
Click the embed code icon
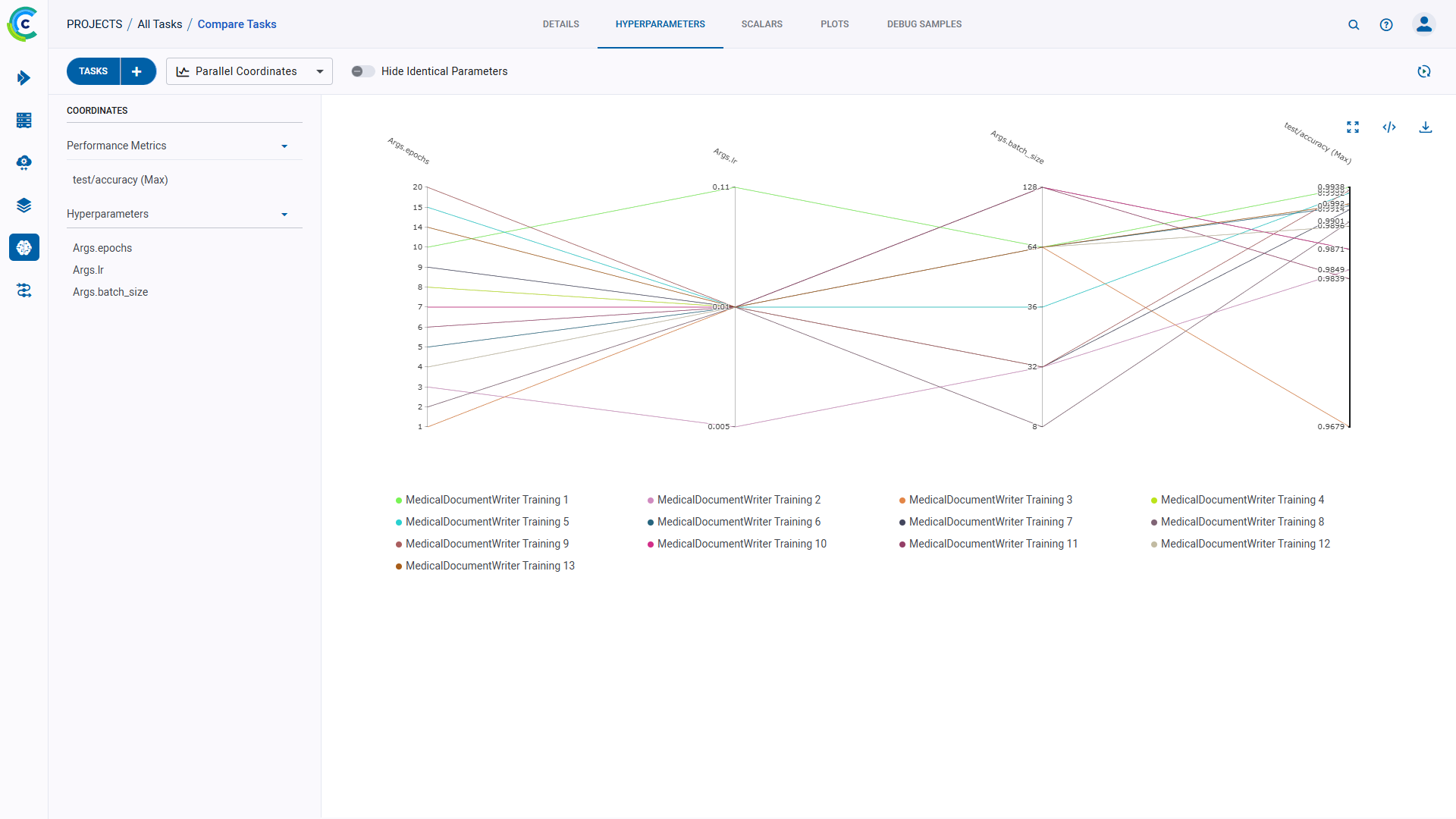click(x=1389, y=127)
